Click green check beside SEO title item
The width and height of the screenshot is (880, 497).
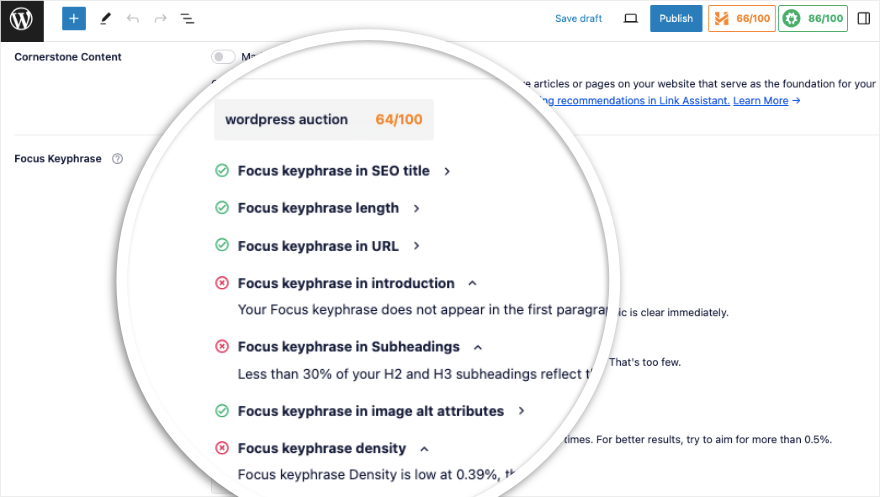222,171
